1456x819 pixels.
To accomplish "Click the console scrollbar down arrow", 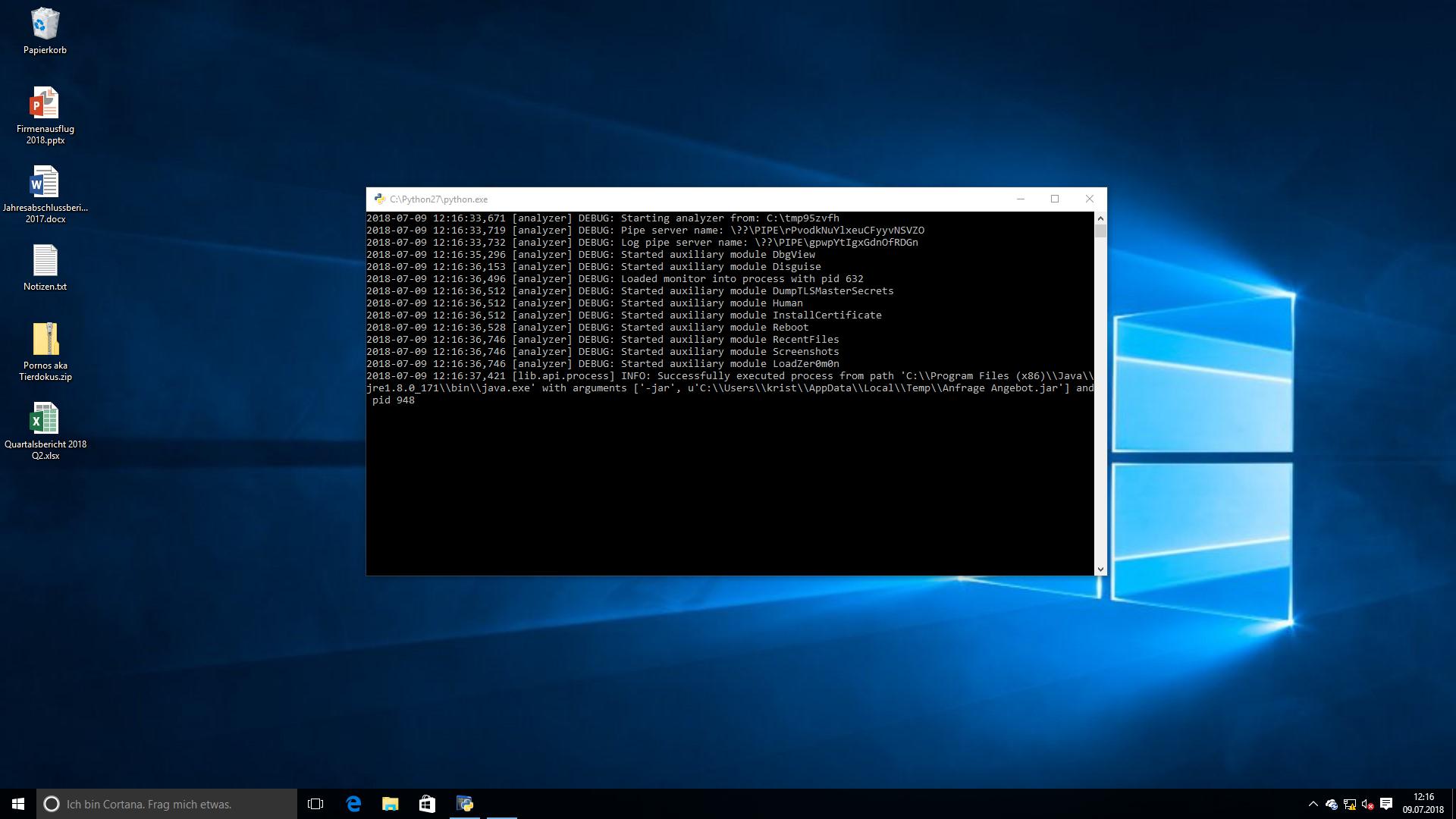I will tap(1100, 569).
